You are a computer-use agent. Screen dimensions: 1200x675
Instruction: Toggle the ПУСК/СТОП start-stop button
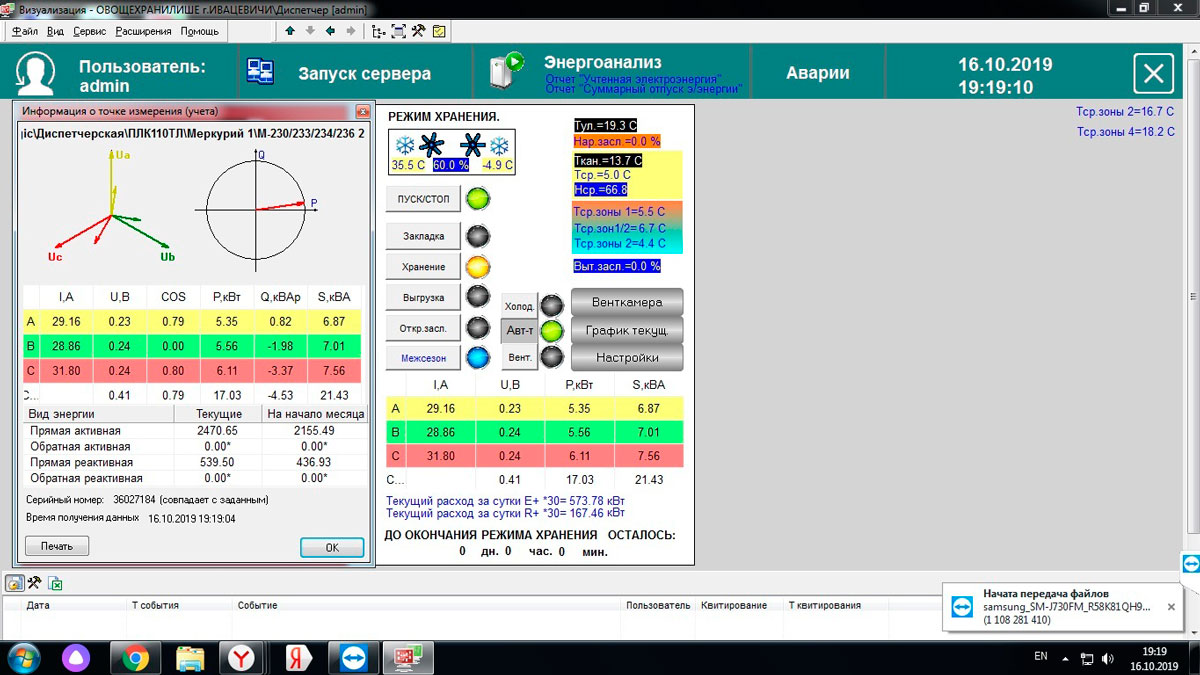coord(423,199)
